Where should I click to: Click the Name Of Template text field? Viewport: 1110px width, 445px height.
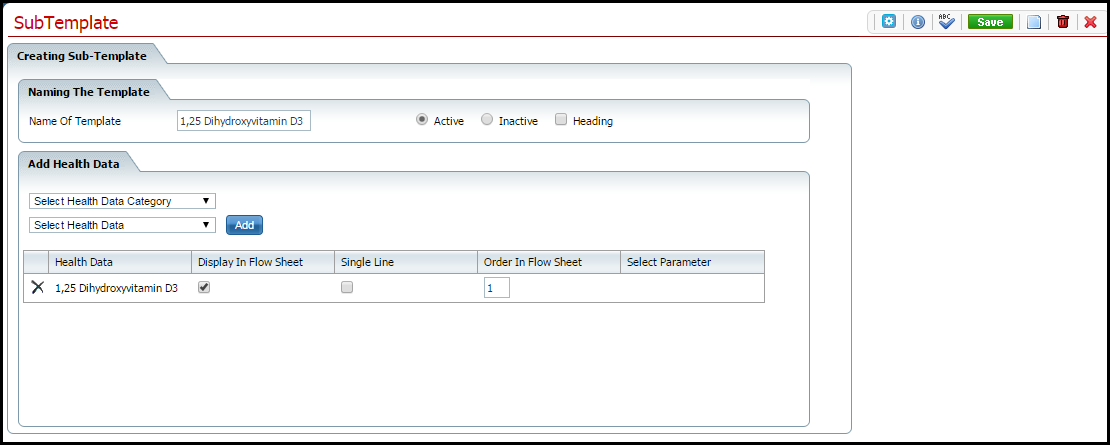click(x=243, y=121)
